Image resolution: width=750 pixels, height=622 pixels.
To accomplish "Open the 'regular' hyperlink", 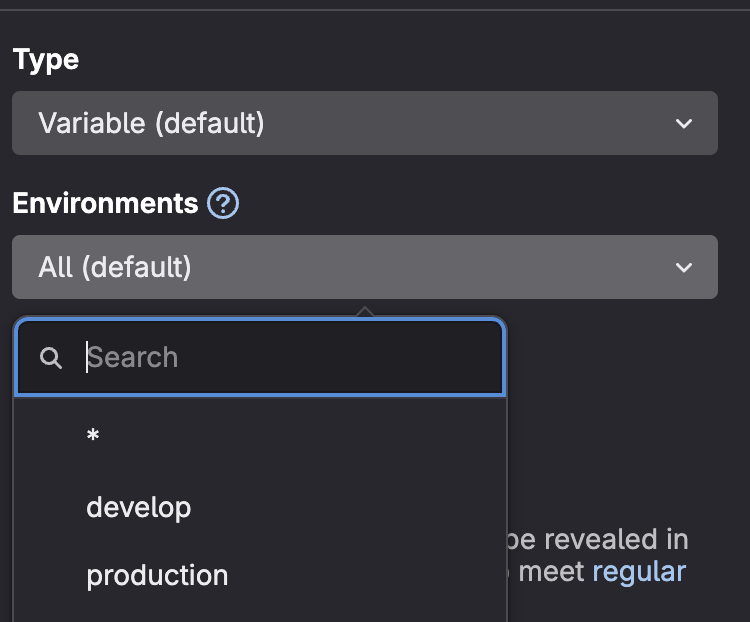I will (x=639, y=572).
